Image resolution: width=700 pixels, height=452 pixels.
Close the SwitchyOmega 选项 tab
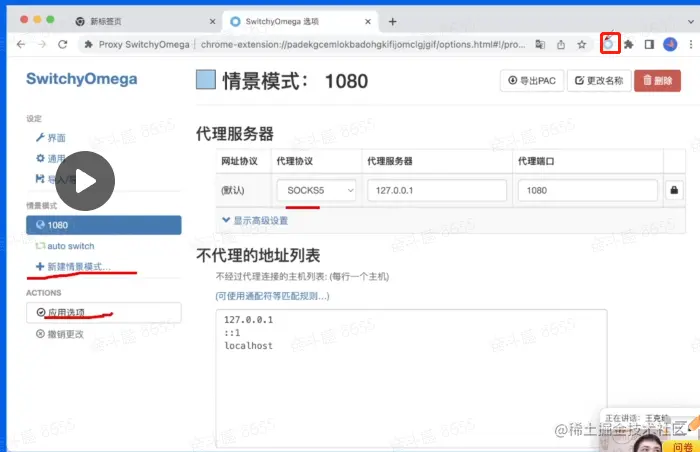tap(368, 21)
